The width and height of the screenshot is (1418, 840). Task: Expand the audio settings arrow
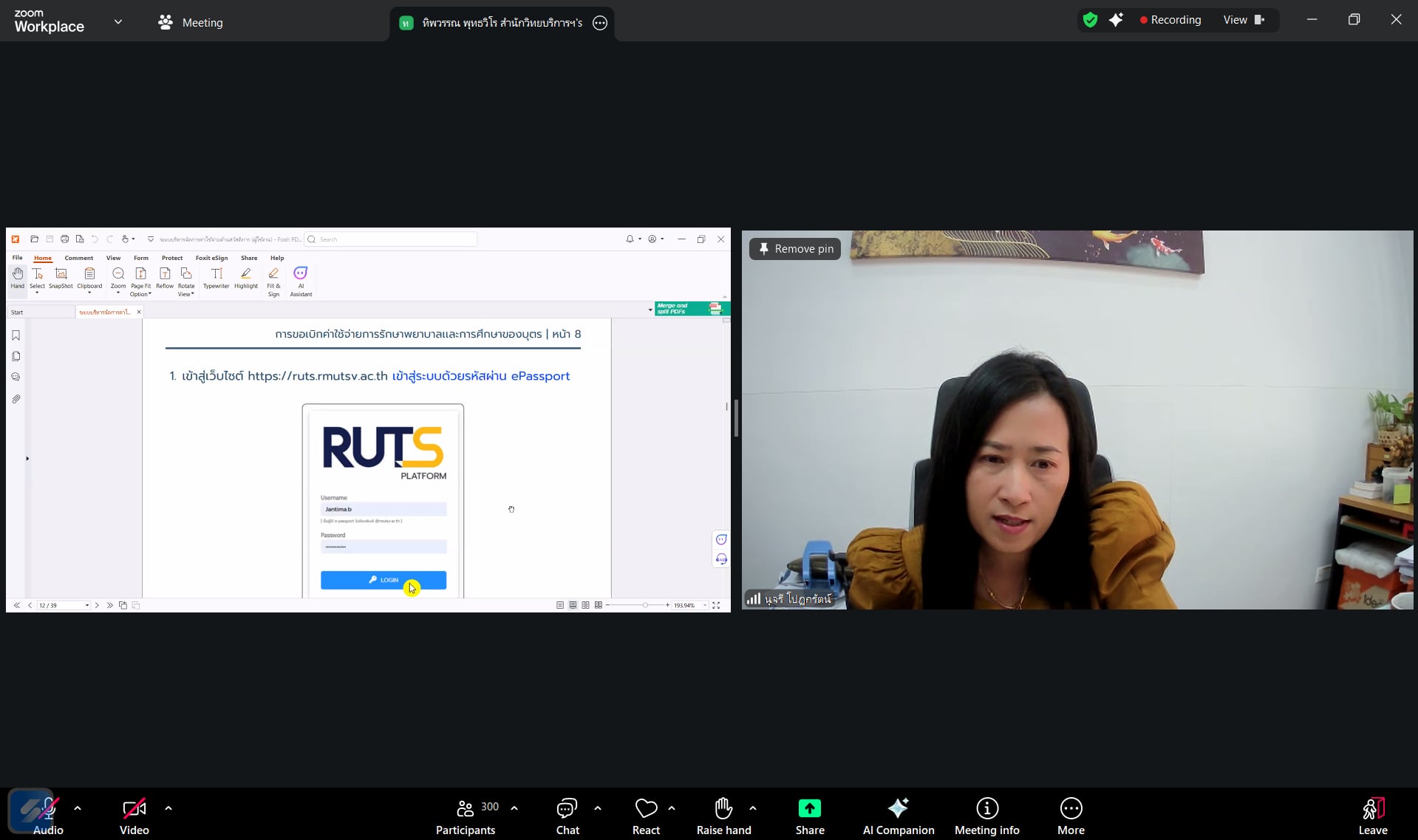[78, 808]
